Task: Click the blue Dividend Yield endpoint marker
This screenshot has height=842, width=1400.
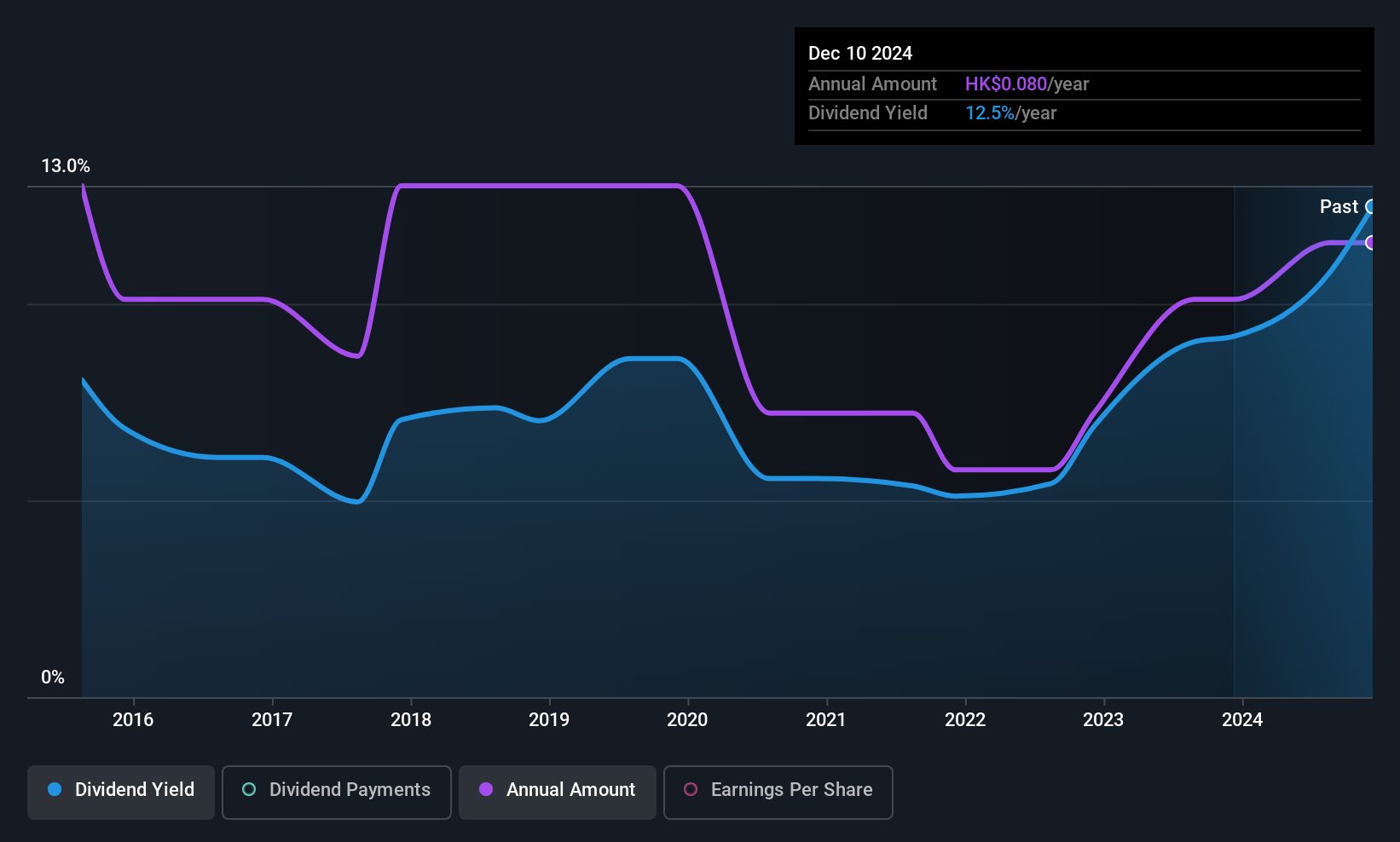Action: click(x=1371, y=207)
